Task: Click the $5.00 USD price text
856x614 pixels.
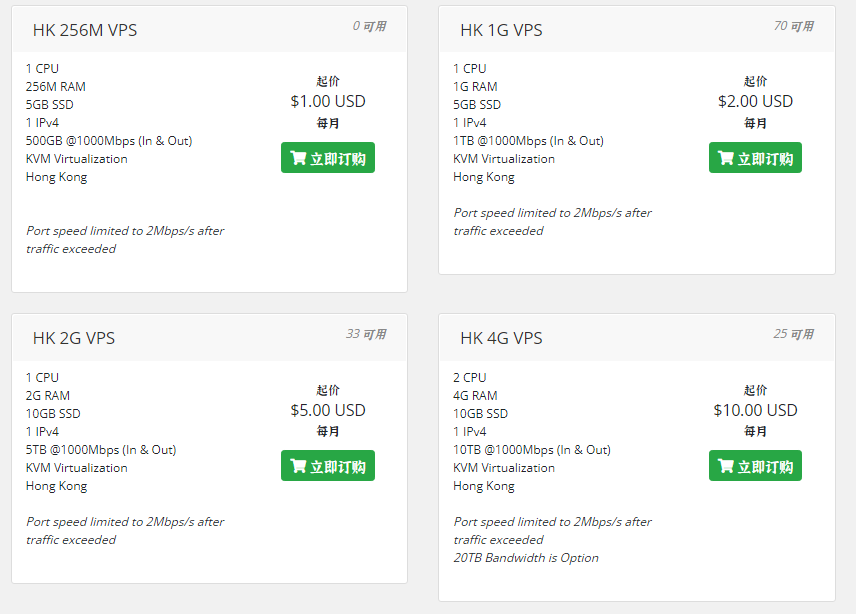Action: point(328,410)
